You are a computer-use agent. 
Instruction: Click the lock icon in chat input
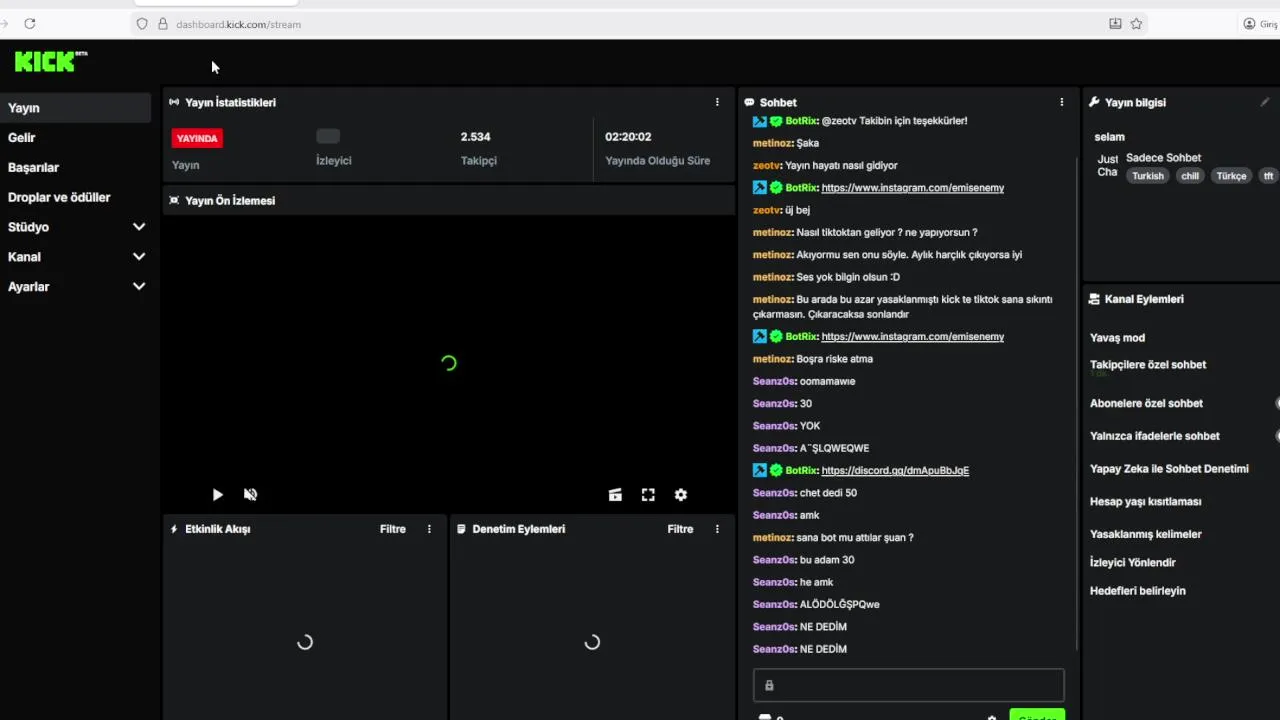pos(769,686)
